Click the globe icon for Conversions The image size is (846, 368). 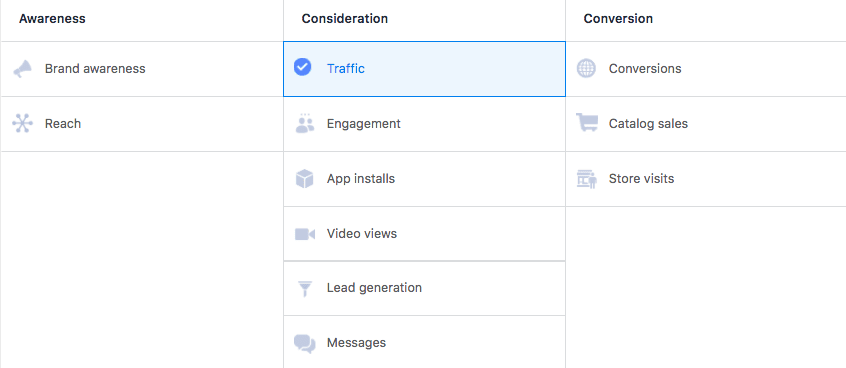pos(586,69)
